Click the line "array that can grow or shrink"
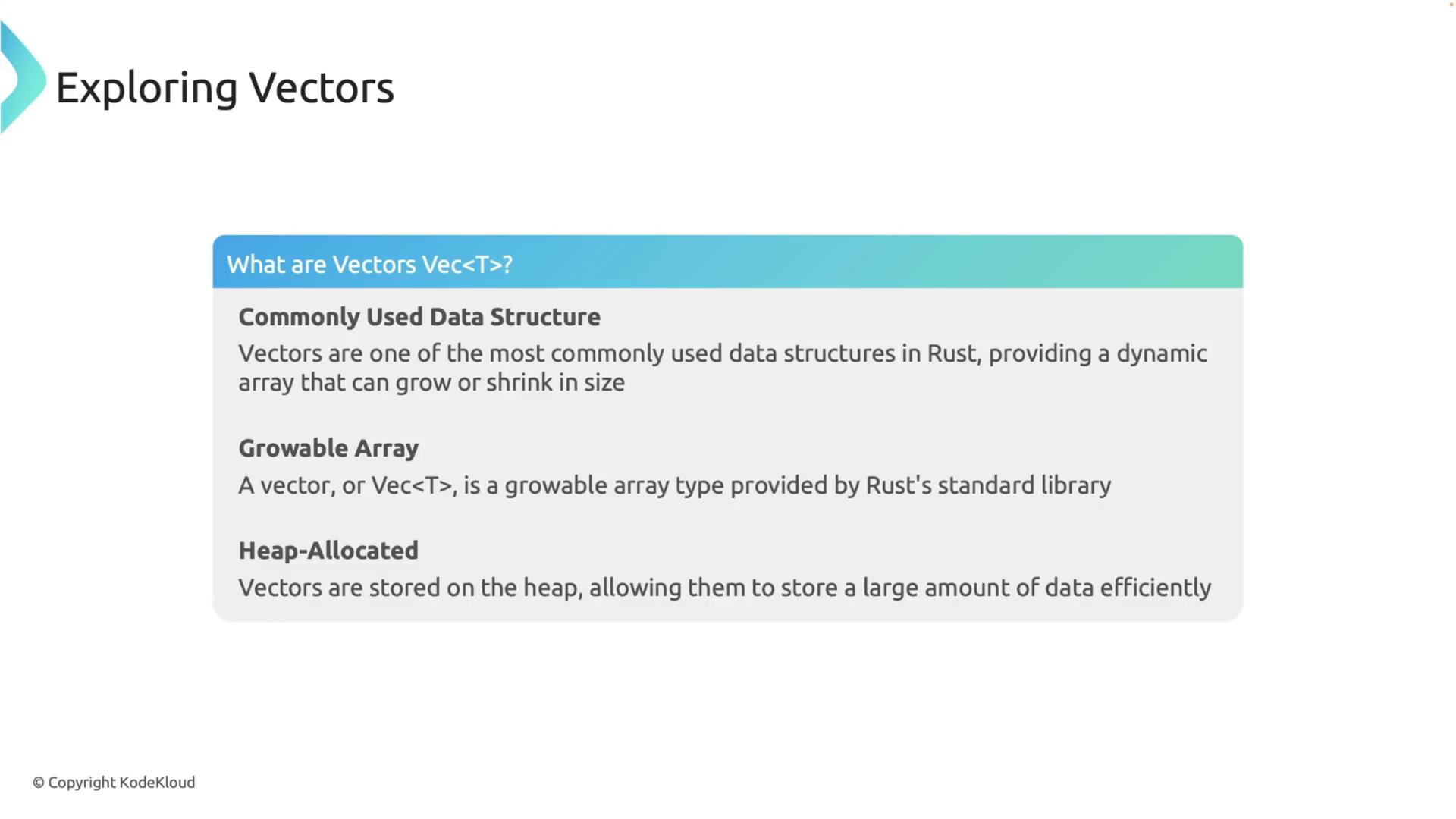 (x=431, y=382)
